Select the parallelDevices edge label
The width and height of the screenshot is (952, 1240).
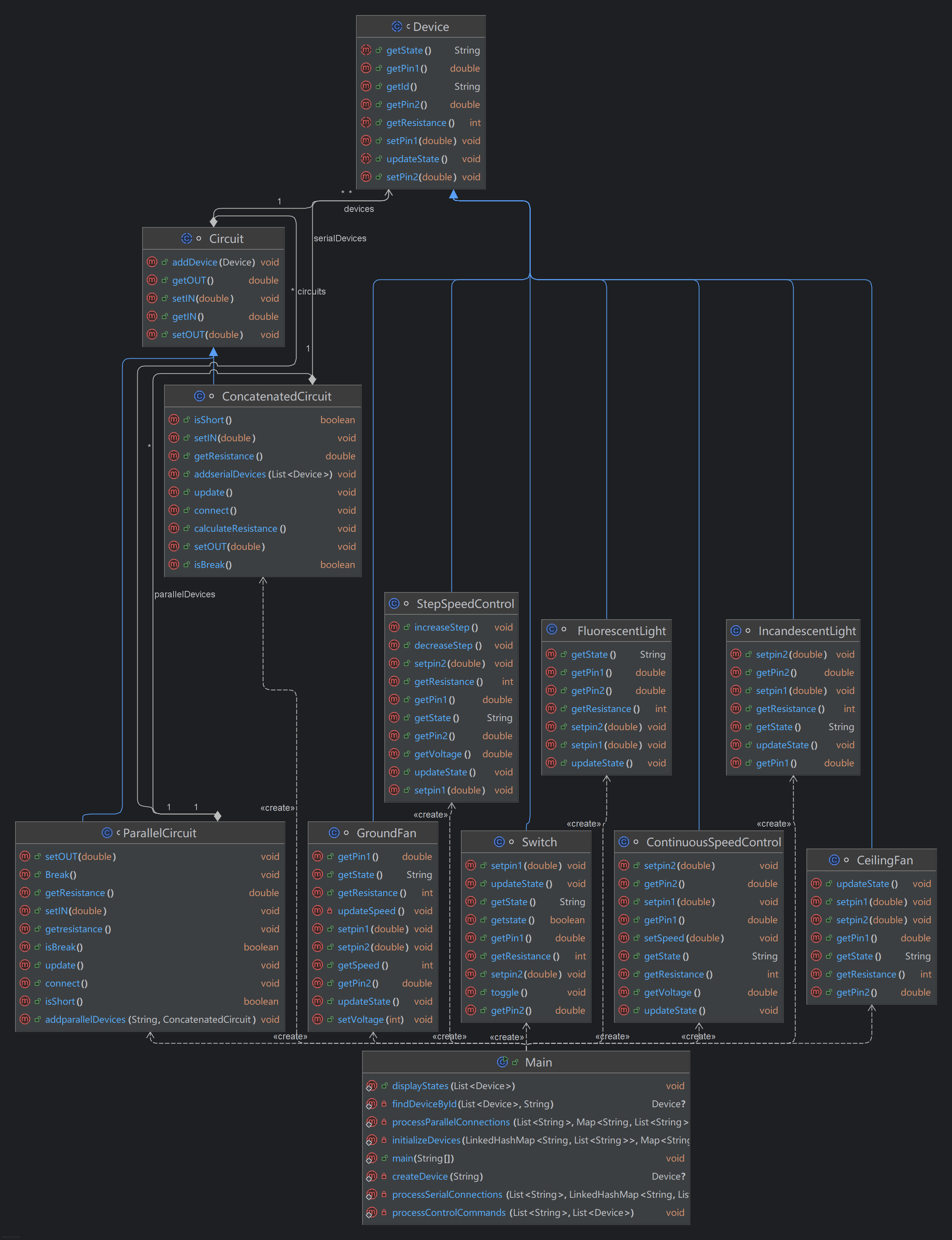(185, 594)
